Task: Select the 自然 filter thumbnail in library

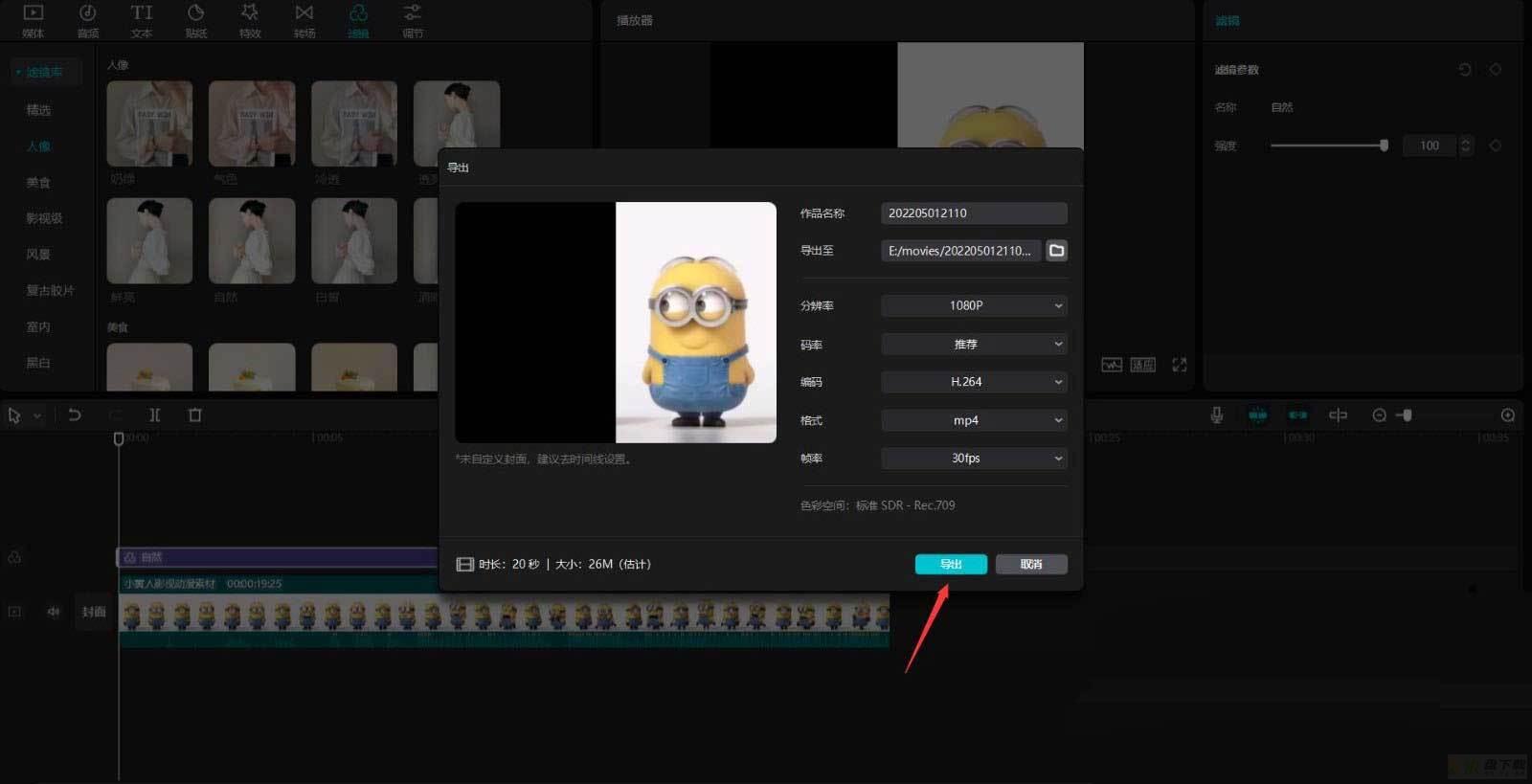Action: [x=252, y=241]
